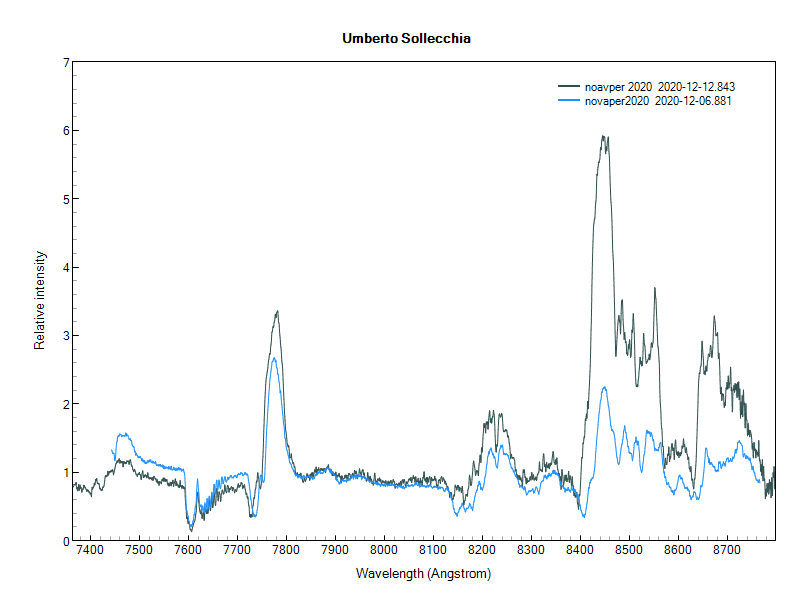800x606 pixels.
Task: Click y-axis tick label 5
Action: [x=66, y=199]
